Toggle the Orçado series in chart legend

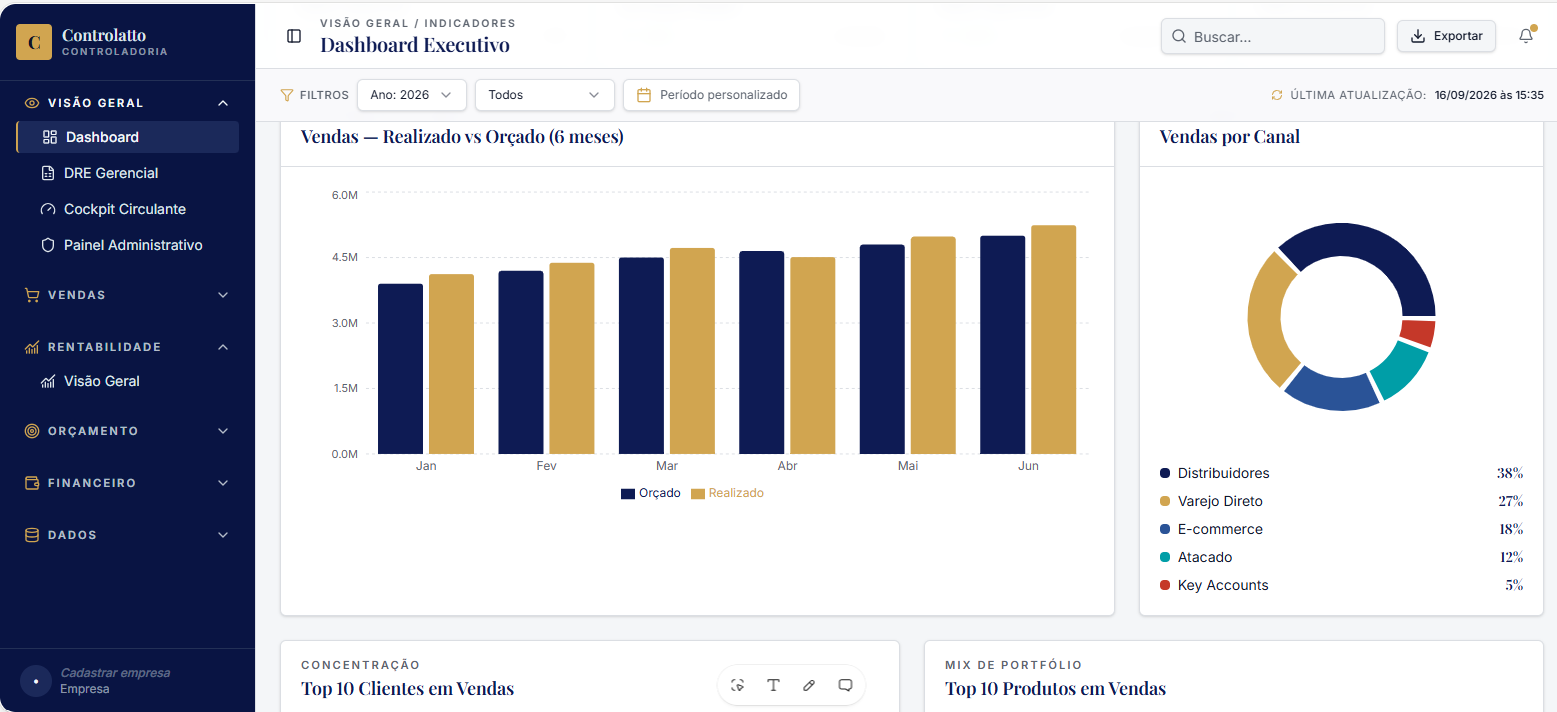pyautogui.click(x=651, y=493)
